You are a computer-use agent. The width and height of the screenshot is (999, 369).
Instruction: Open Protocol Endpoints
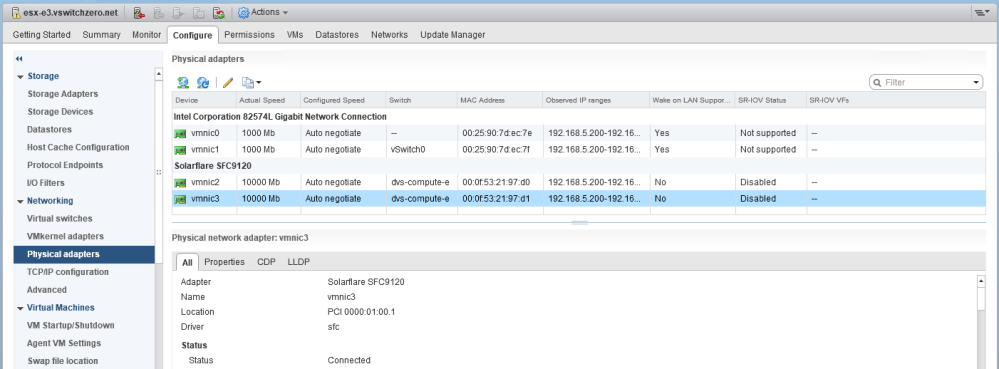65,165
